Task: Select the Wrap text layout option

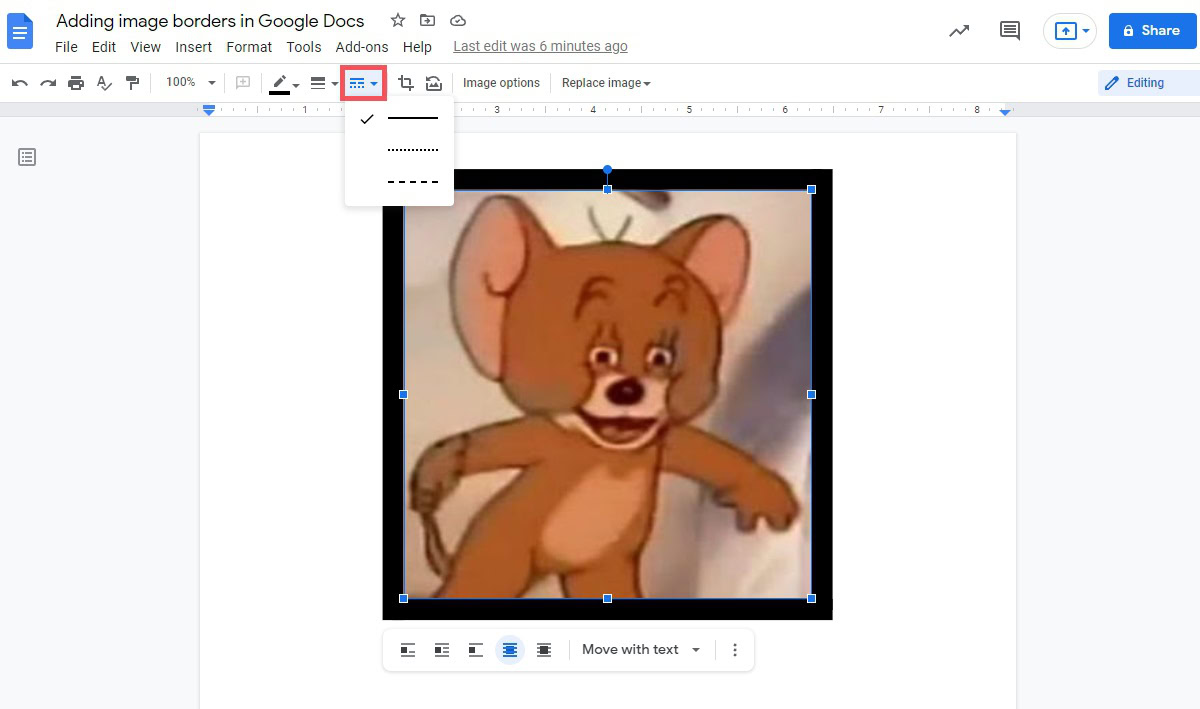Action: tap(442, 650)
